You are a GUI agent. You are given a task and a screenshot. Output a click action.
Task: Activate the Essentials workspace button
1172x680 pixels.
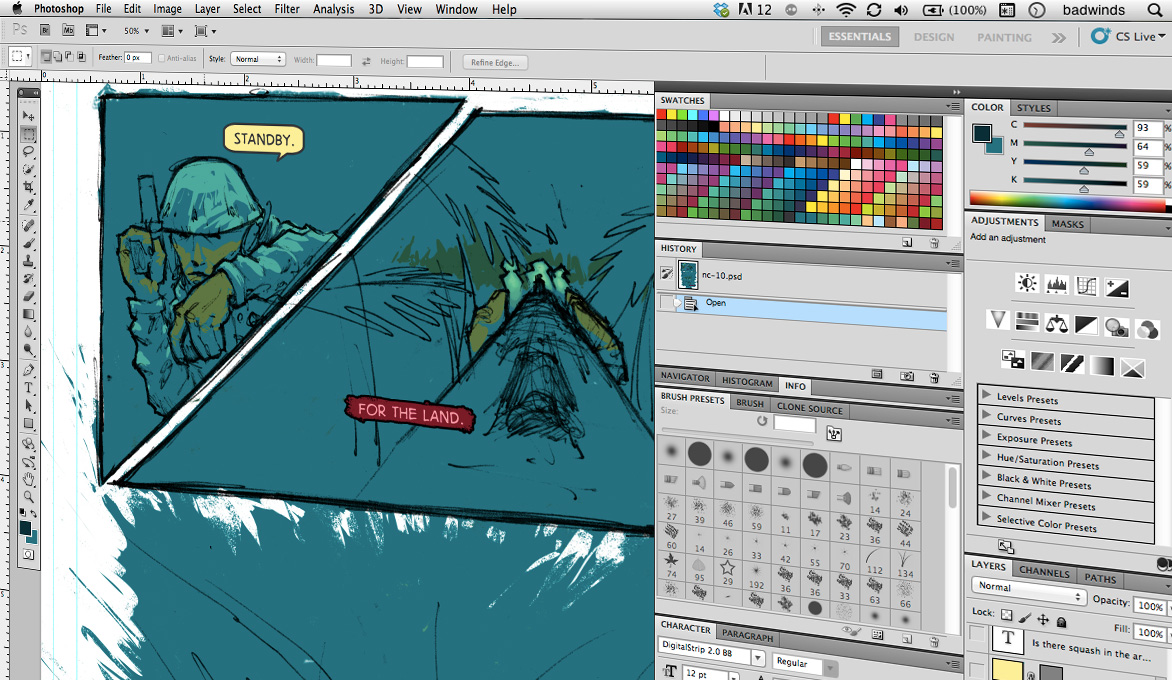point(860,37)
